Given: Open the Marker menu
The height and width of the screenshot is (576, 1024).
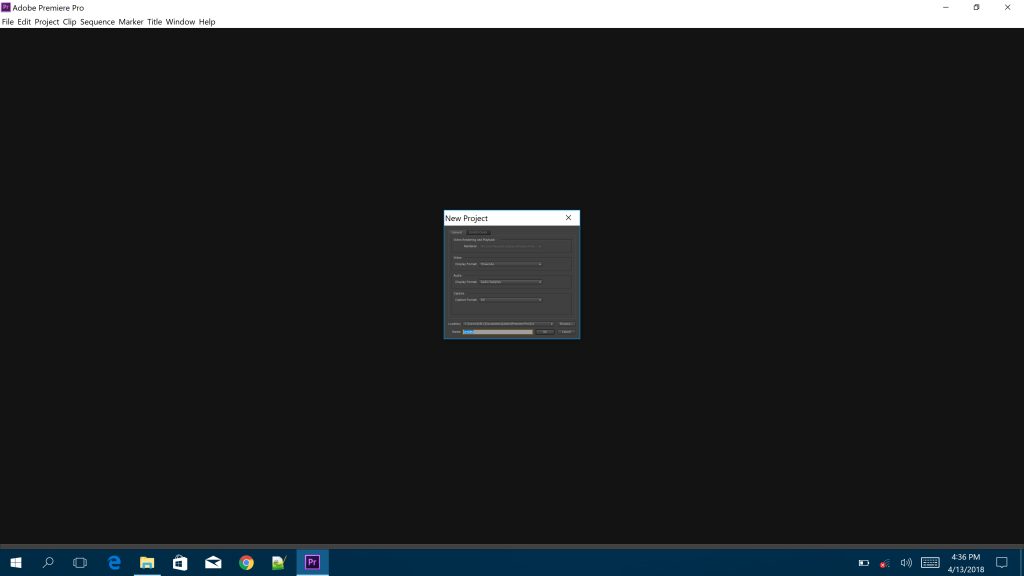Looking at the screenshot, I should 131,22.
